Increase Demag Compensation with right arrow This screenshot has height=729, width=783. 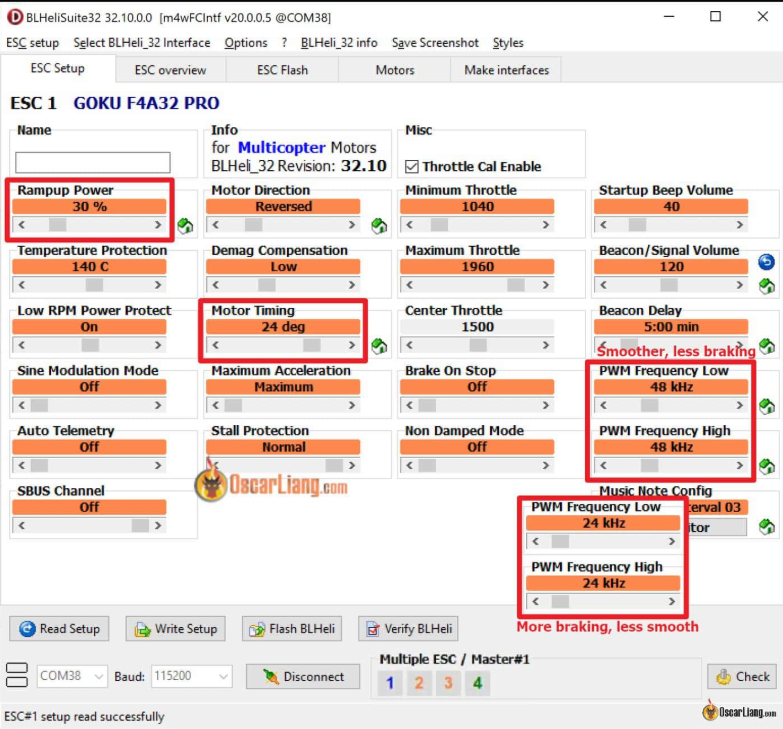[x=352, y=285]
